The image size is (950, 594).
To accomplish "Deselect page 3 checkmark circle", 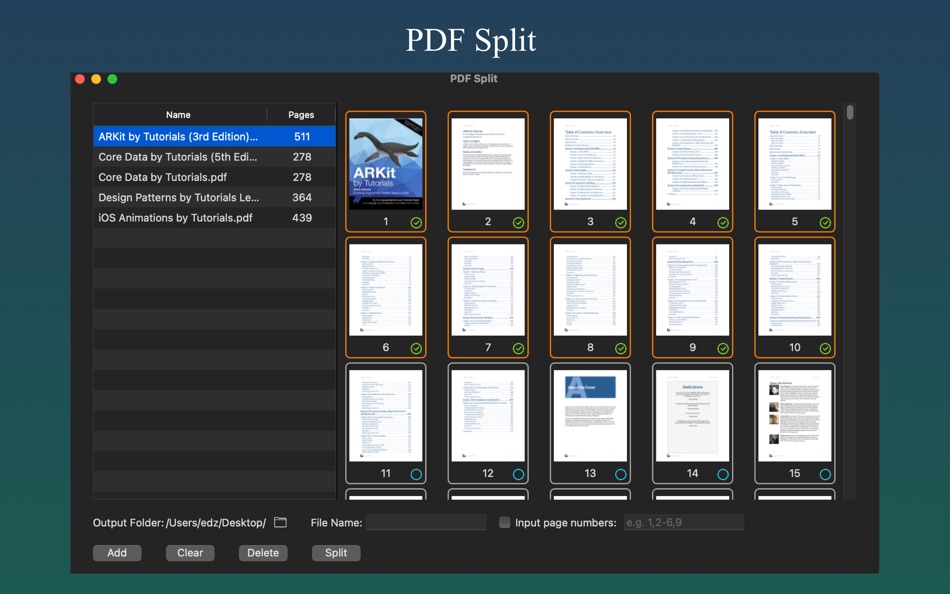I will 621,222.
